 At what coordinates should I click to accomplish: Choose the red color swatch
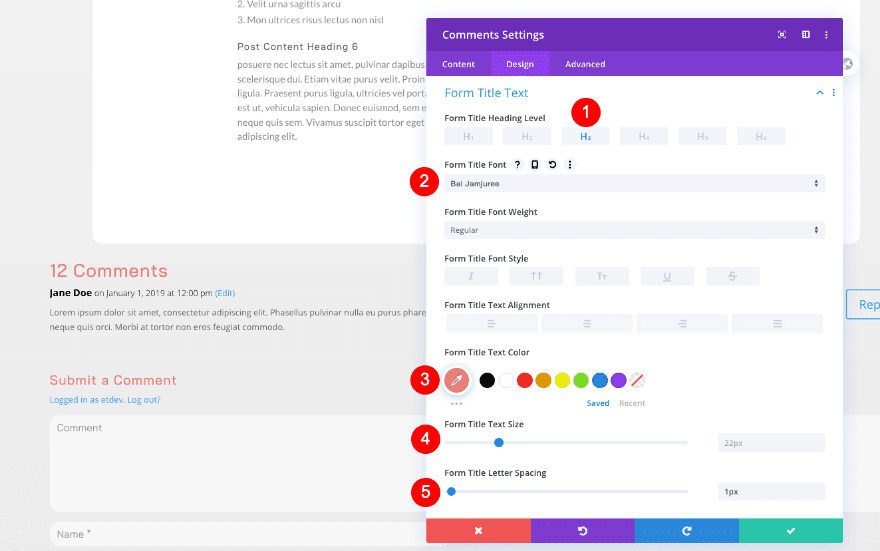[x=525, y=380]
